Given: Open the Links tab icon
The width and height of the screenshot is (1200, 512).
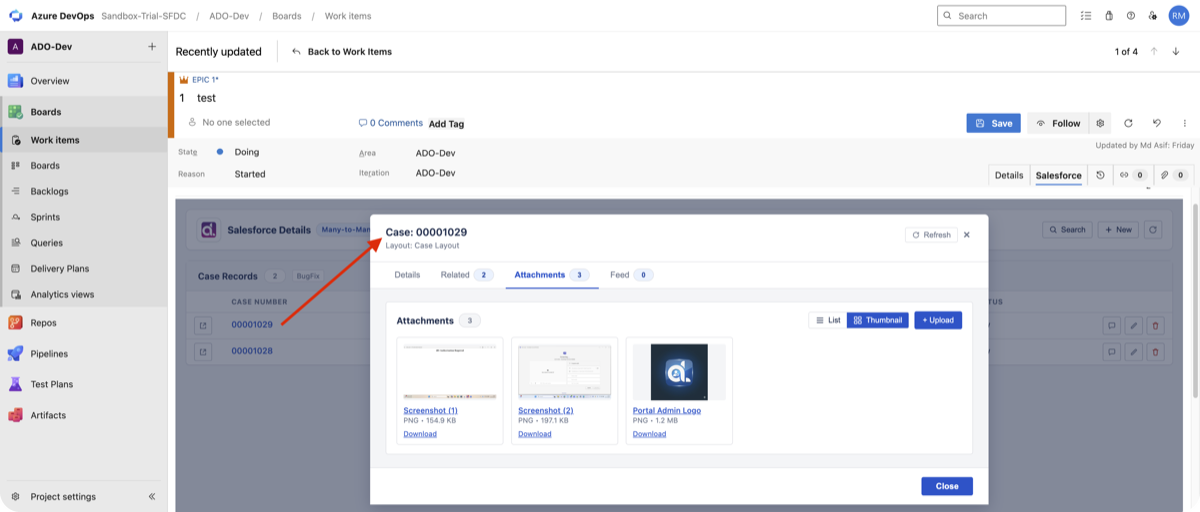Looking at the screenshot, I should pos(1132,175).
